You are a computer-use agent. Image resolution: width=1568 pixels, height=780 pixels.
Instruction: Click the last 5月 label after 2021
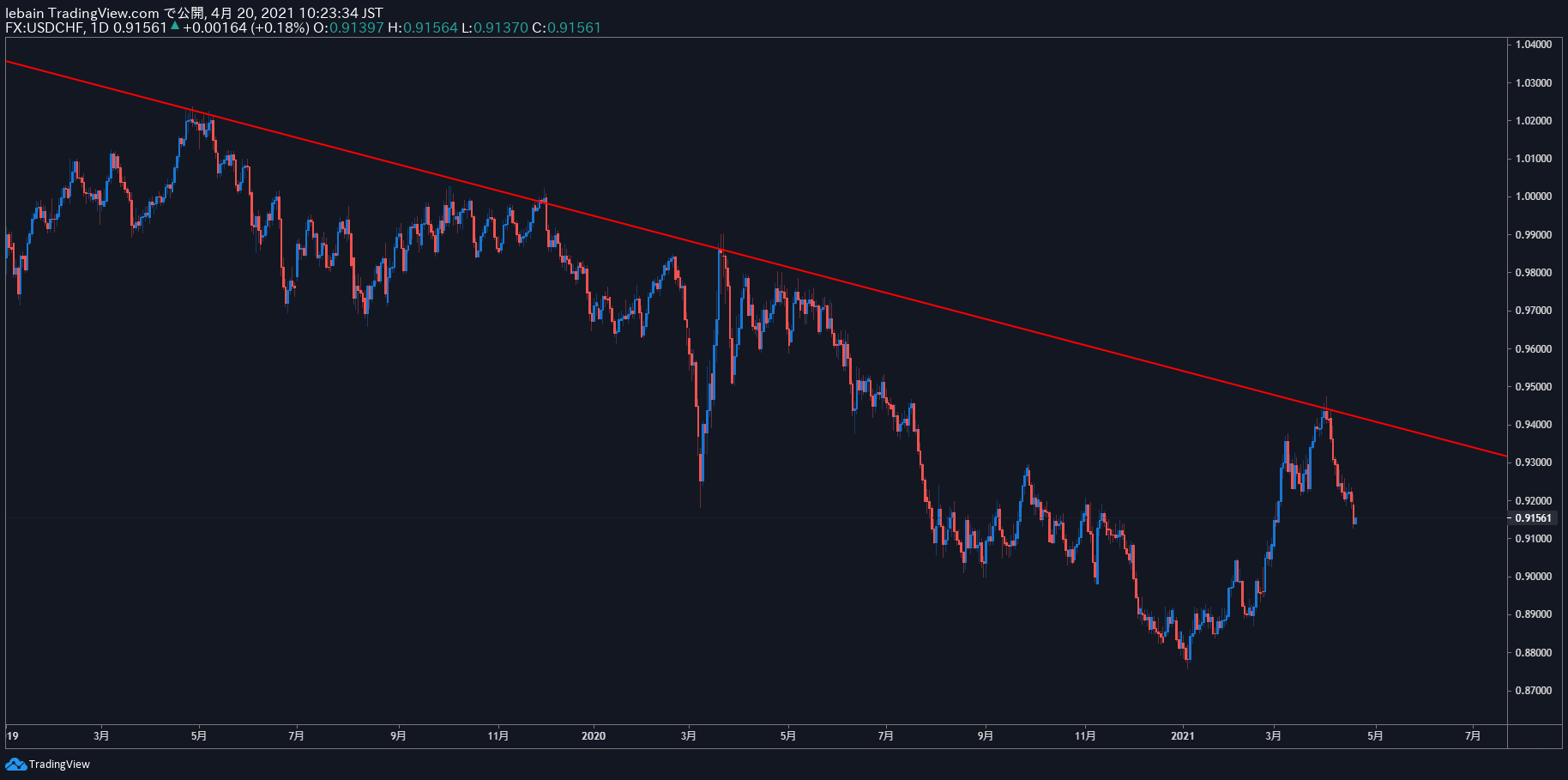(1375, 736)
